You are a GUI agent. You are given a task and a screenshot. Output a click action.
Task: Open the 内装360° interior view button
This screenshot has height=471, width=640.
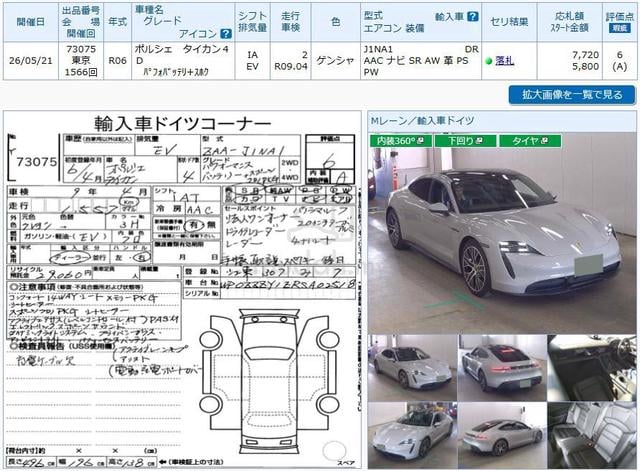(400, 141)
